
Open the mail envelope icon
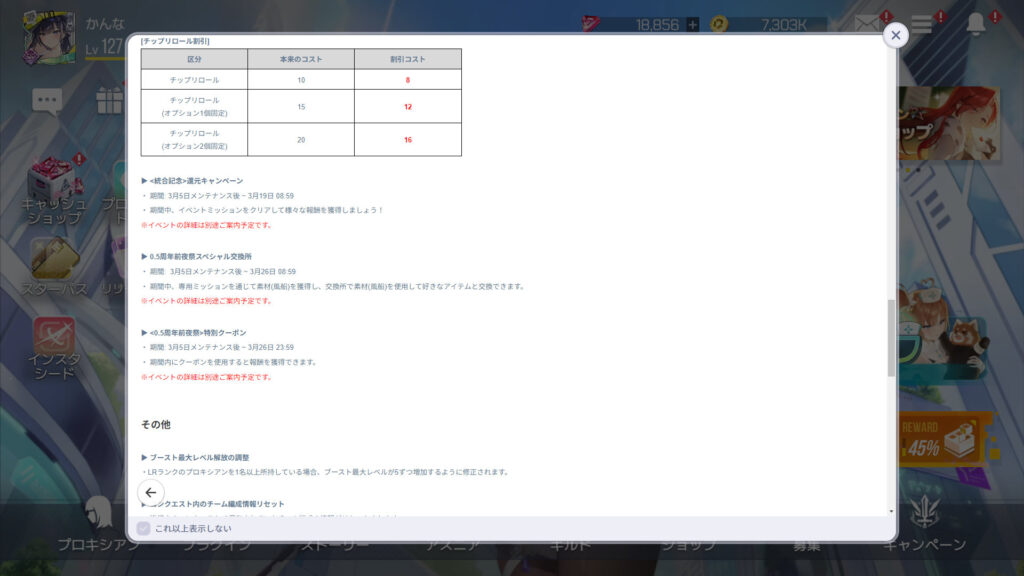pos(867,24)
